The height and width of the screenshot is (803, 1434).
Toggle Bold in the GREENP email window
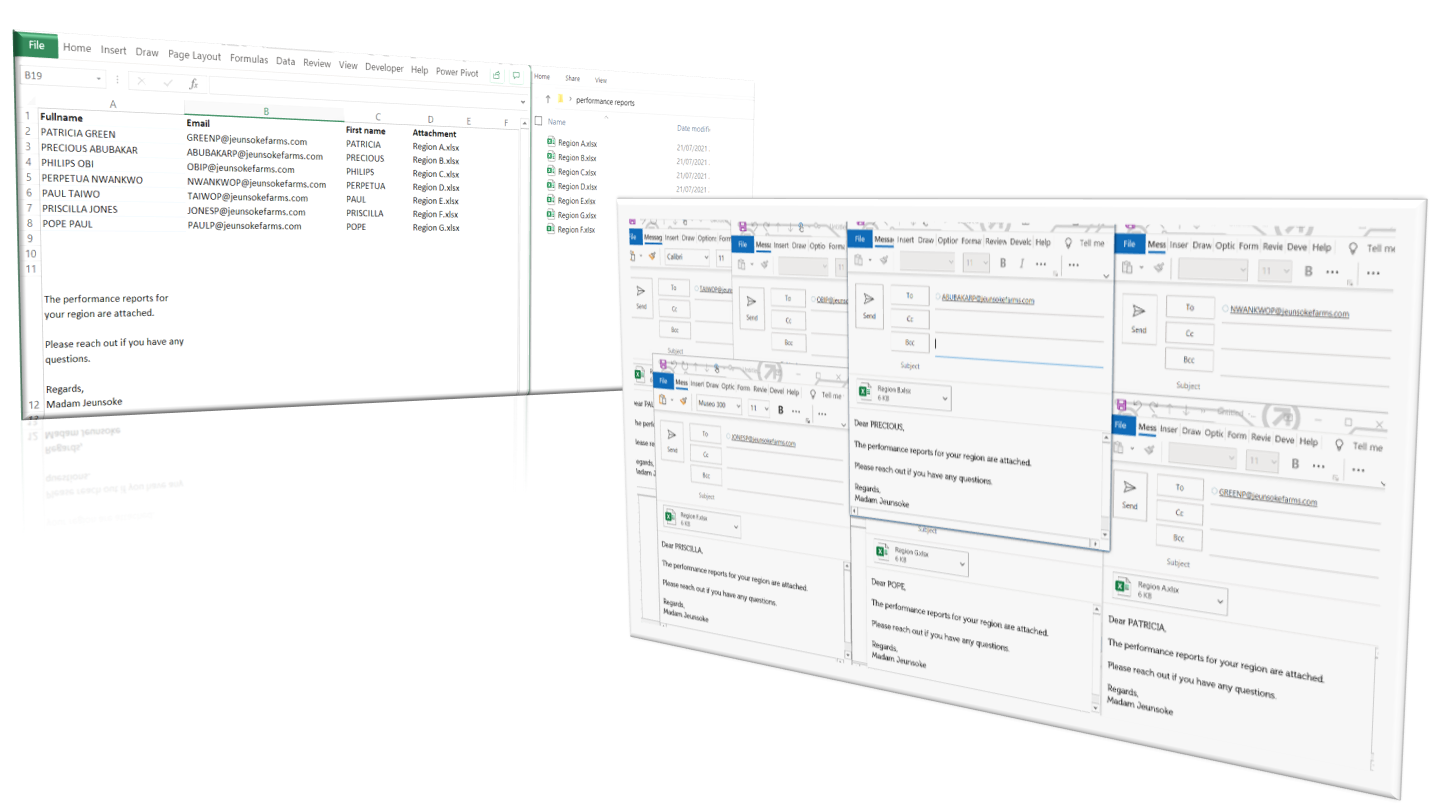[x=1296, y=464]
